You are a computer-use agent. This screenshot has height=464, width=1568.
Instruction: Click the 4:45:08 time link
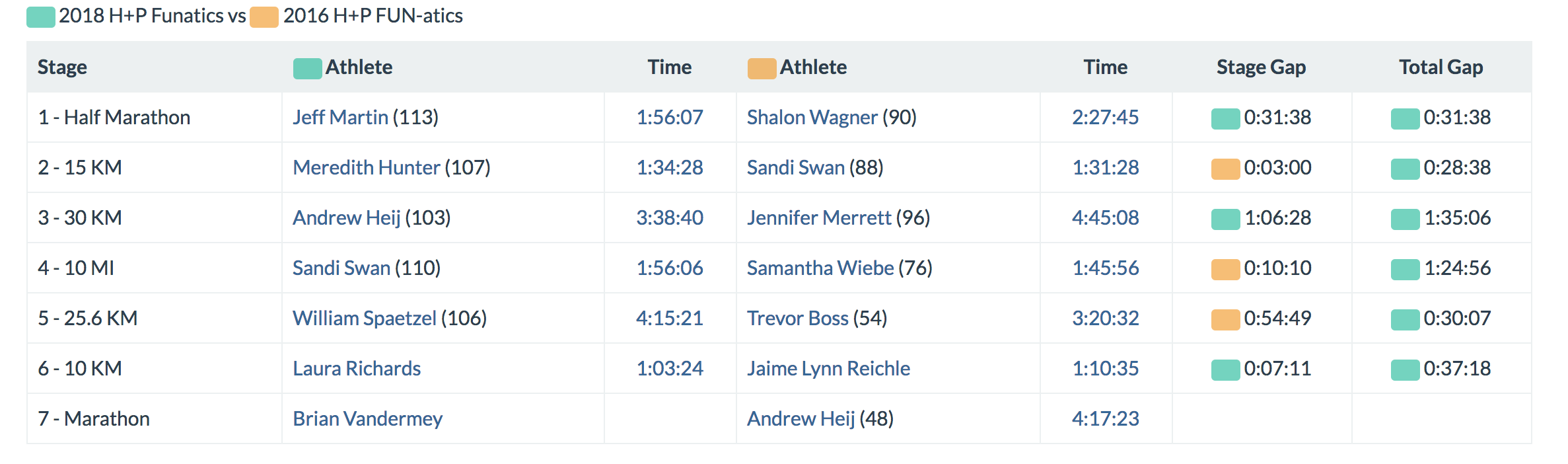pyautogui.click(x=1105, y=218)
